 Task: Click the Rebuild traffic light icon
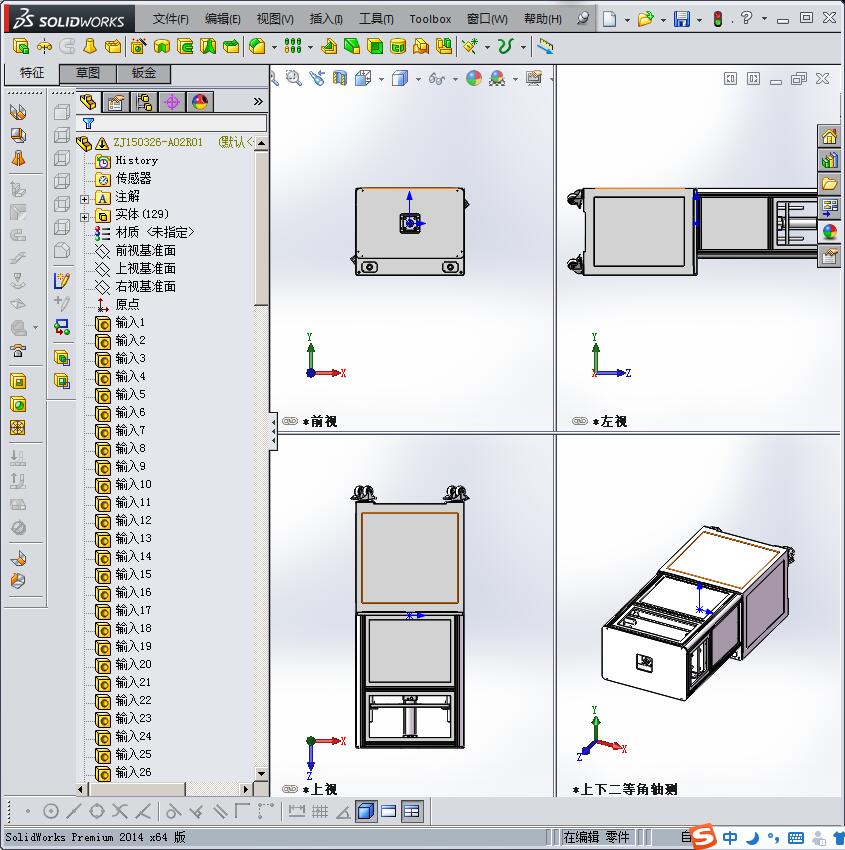[718, 19]
